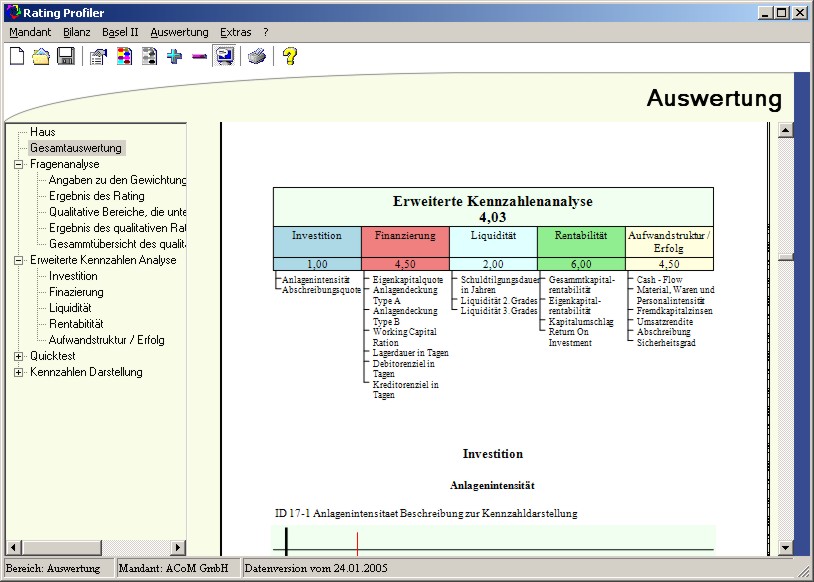Select Investition in the navigation tree

(73, 276)
